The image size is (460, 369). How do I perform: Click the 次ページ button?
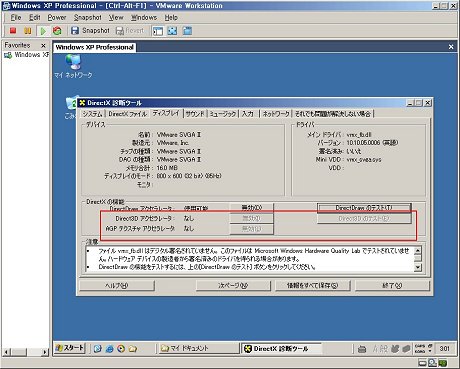pos(233,286)
